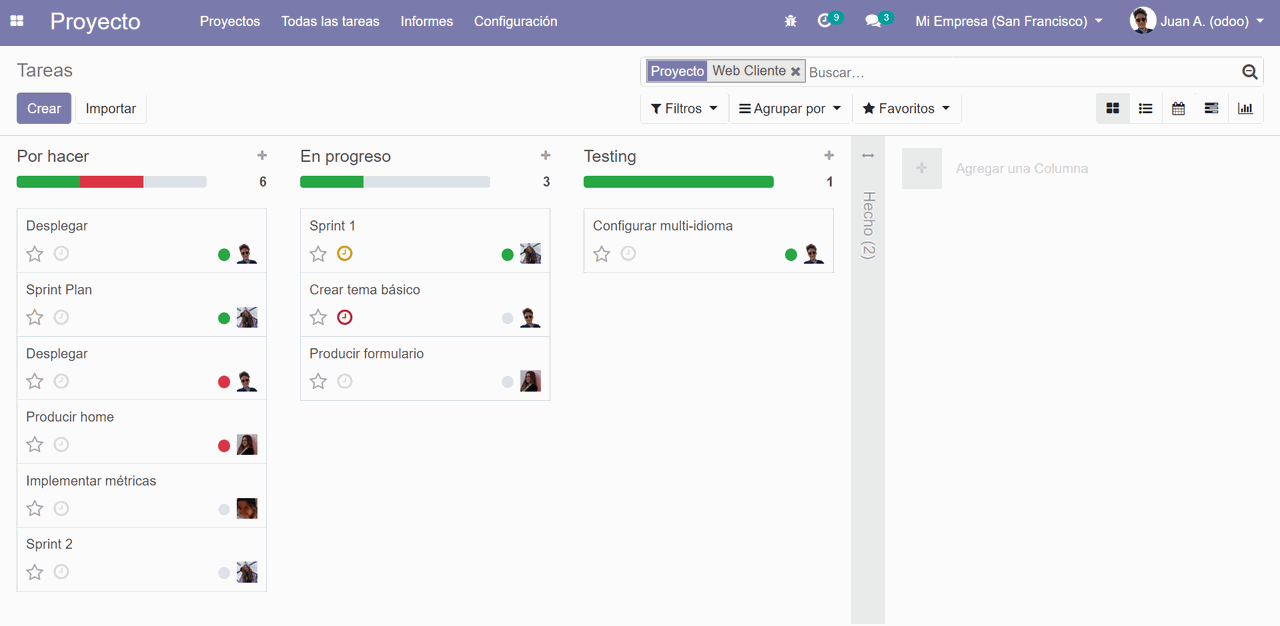Image resolution: width=1280 pixels, height=626 pixels.
Task: Open the Informes menu
Action: point(426,20)
